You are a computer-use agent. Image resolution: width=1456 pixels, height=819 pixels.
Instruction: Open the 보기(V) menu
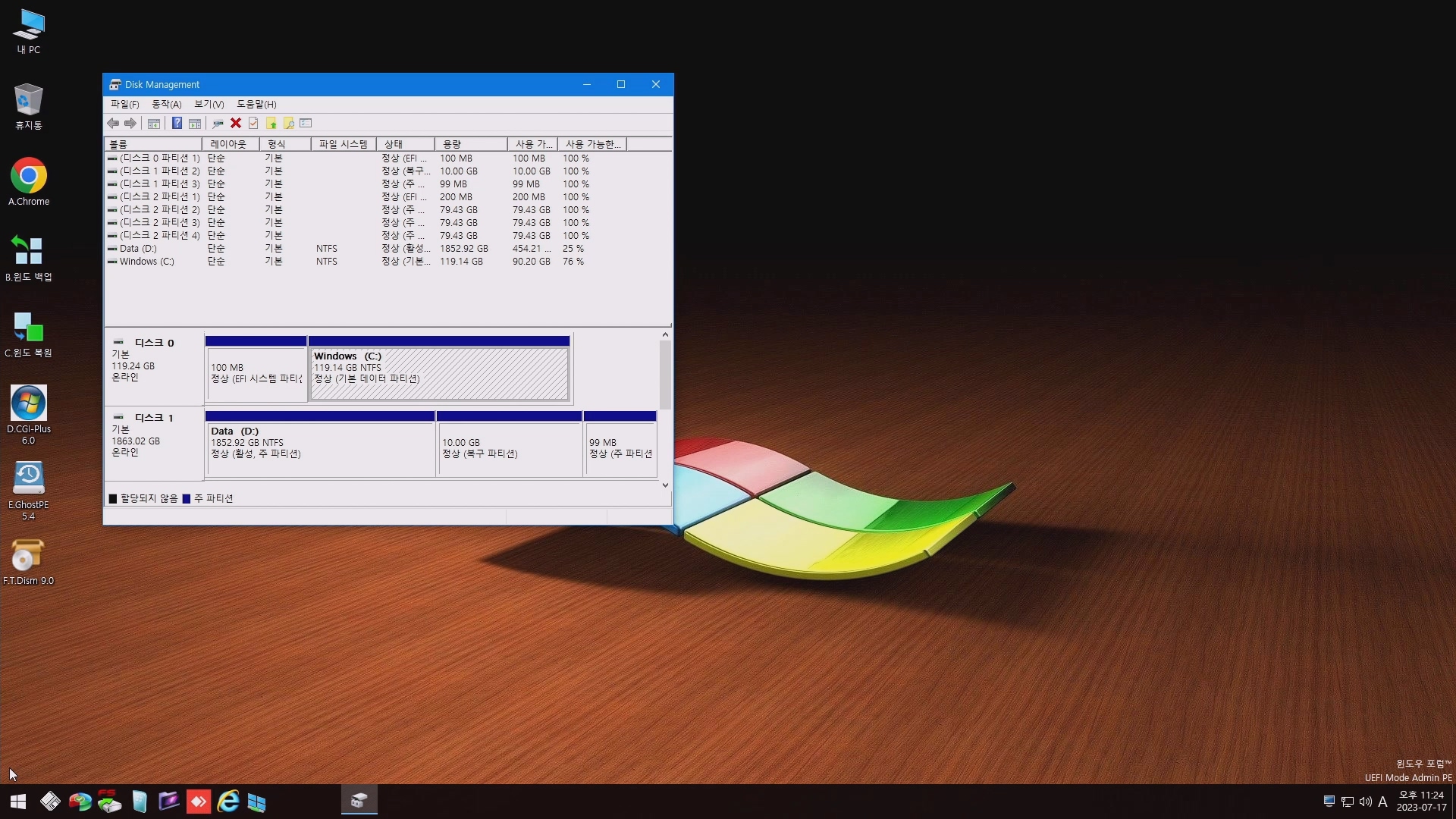point(209,104)
